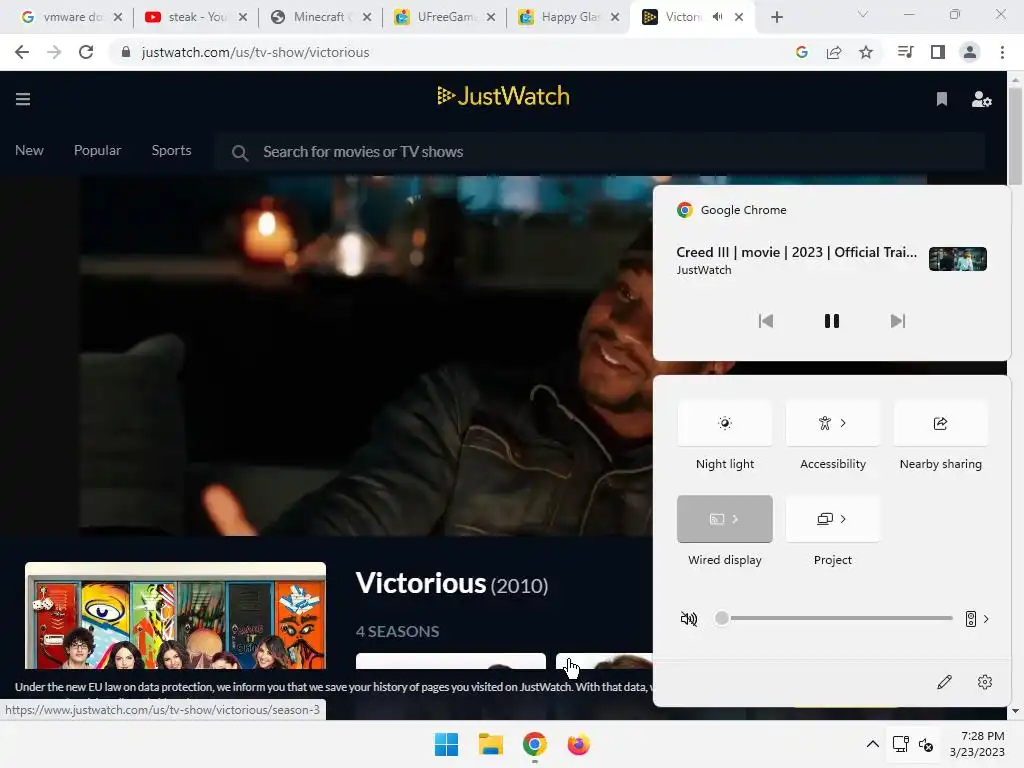This screenshot has height=768, width=1024.
Task: View site information via the lock icon
Action: [126, 52]
